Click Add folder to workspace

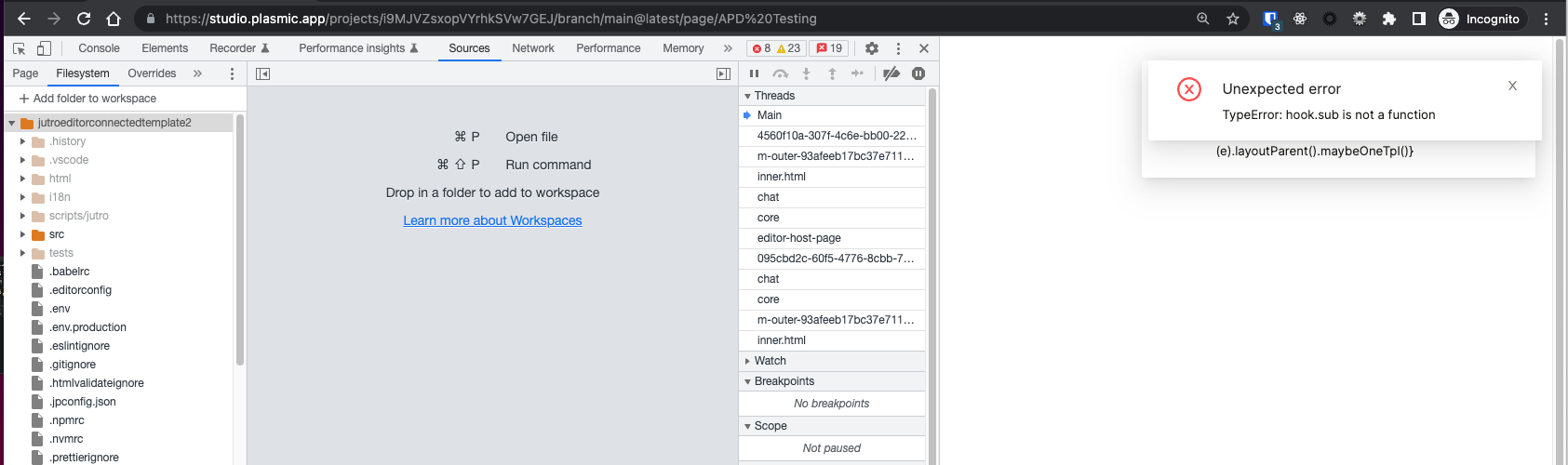click(x=87, y=99)
